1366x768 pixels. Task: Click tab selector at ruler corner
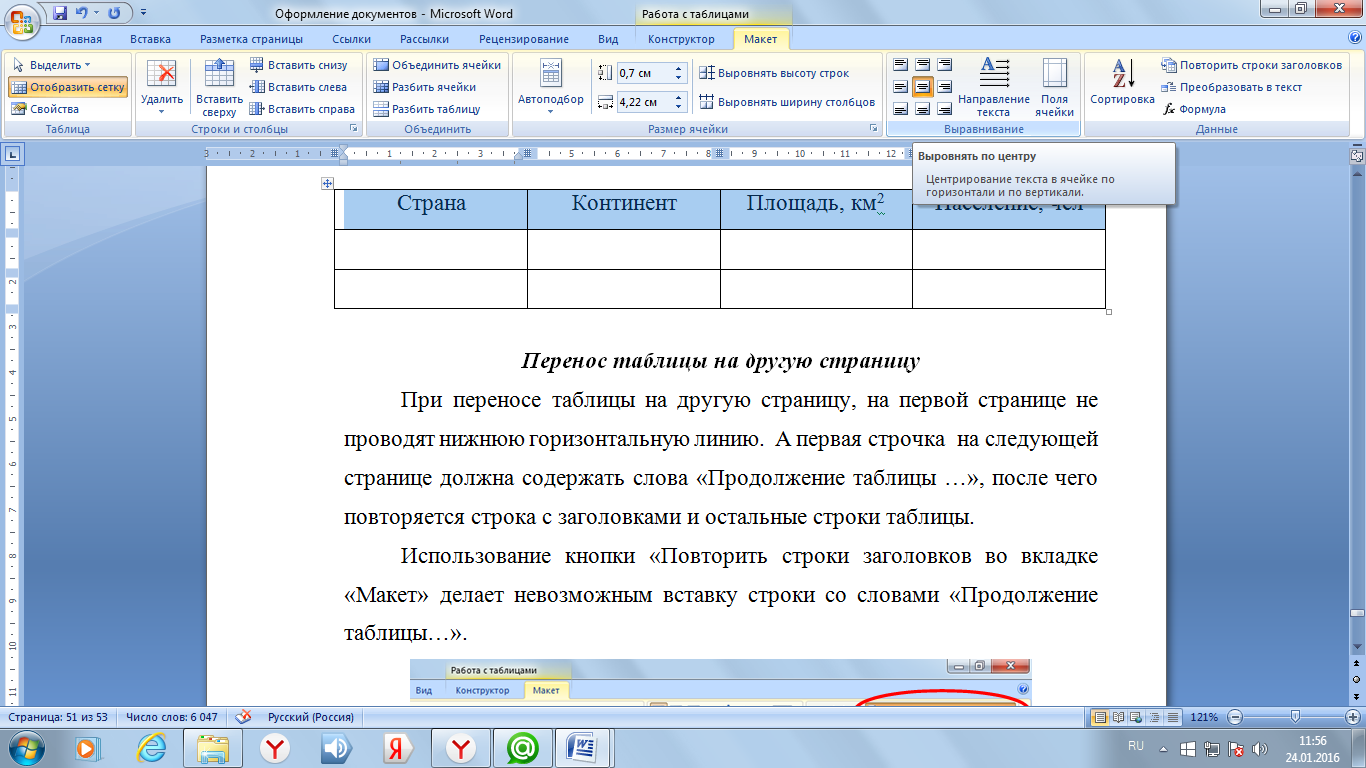pyautogui.click(x=13, y=154)
